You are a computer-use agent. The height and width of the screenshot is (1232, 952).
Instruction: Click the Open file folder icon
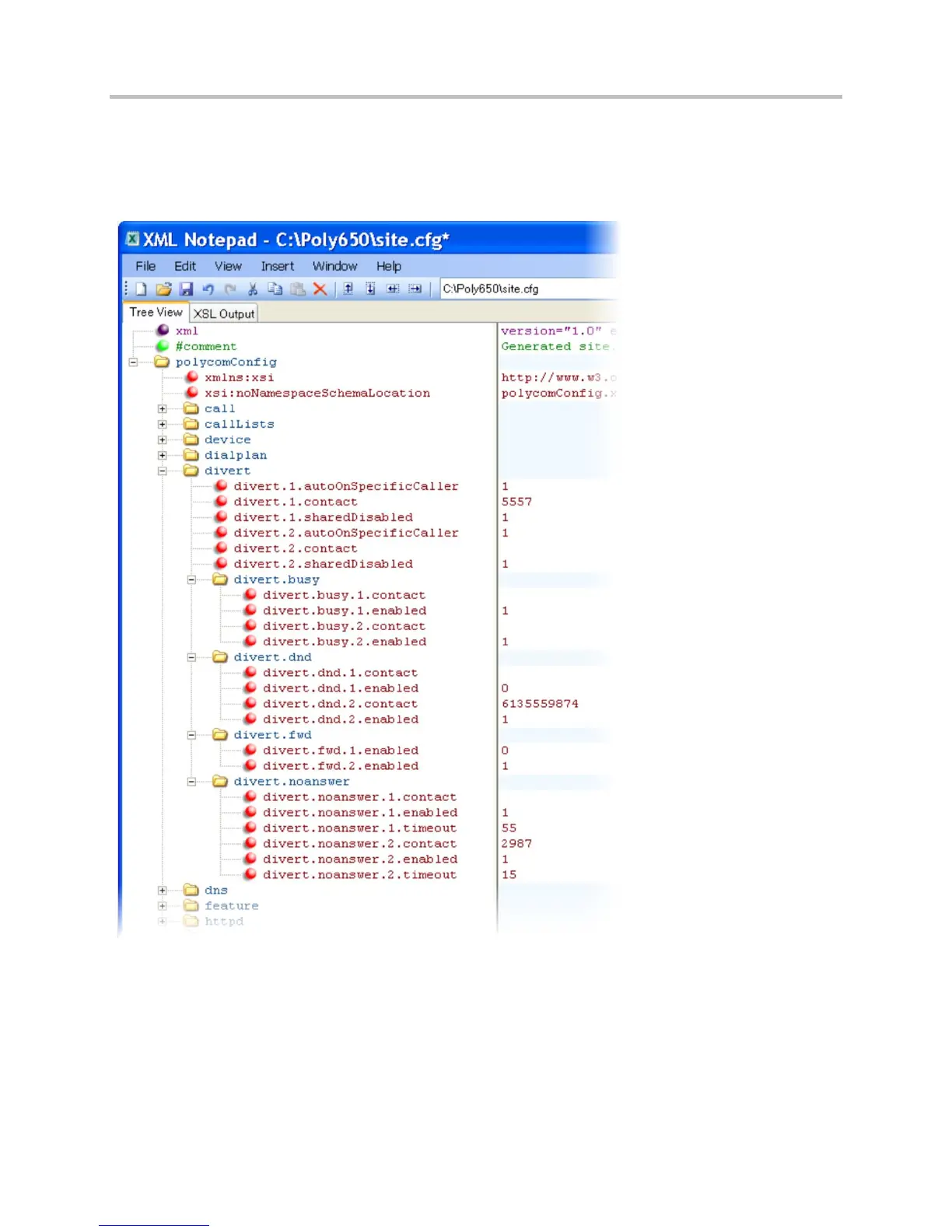163,289
